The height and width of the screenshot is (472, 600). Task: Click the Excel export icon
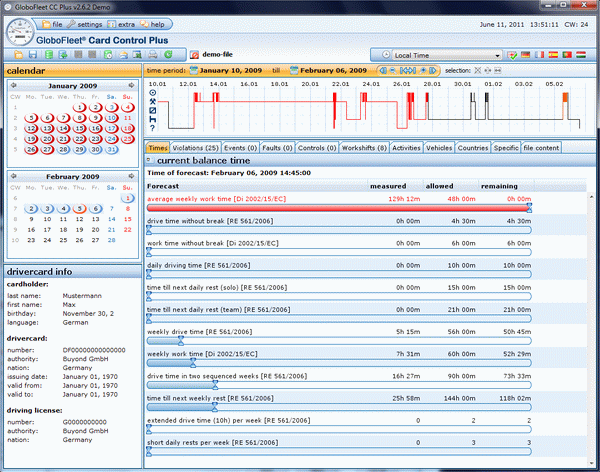tap(137, 55)
